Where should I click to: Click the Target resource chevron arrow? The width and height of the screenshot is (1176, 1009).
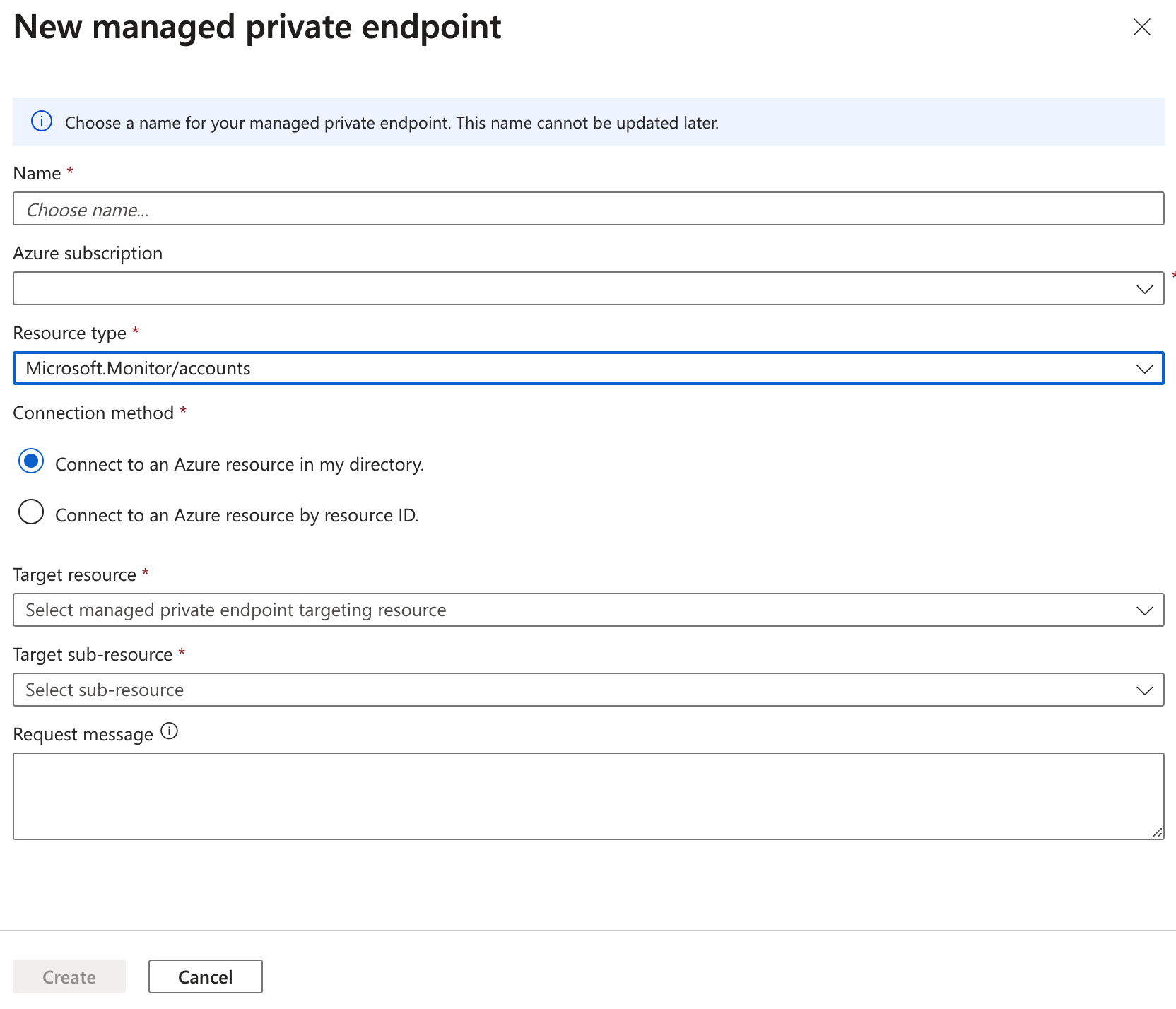1144,610
